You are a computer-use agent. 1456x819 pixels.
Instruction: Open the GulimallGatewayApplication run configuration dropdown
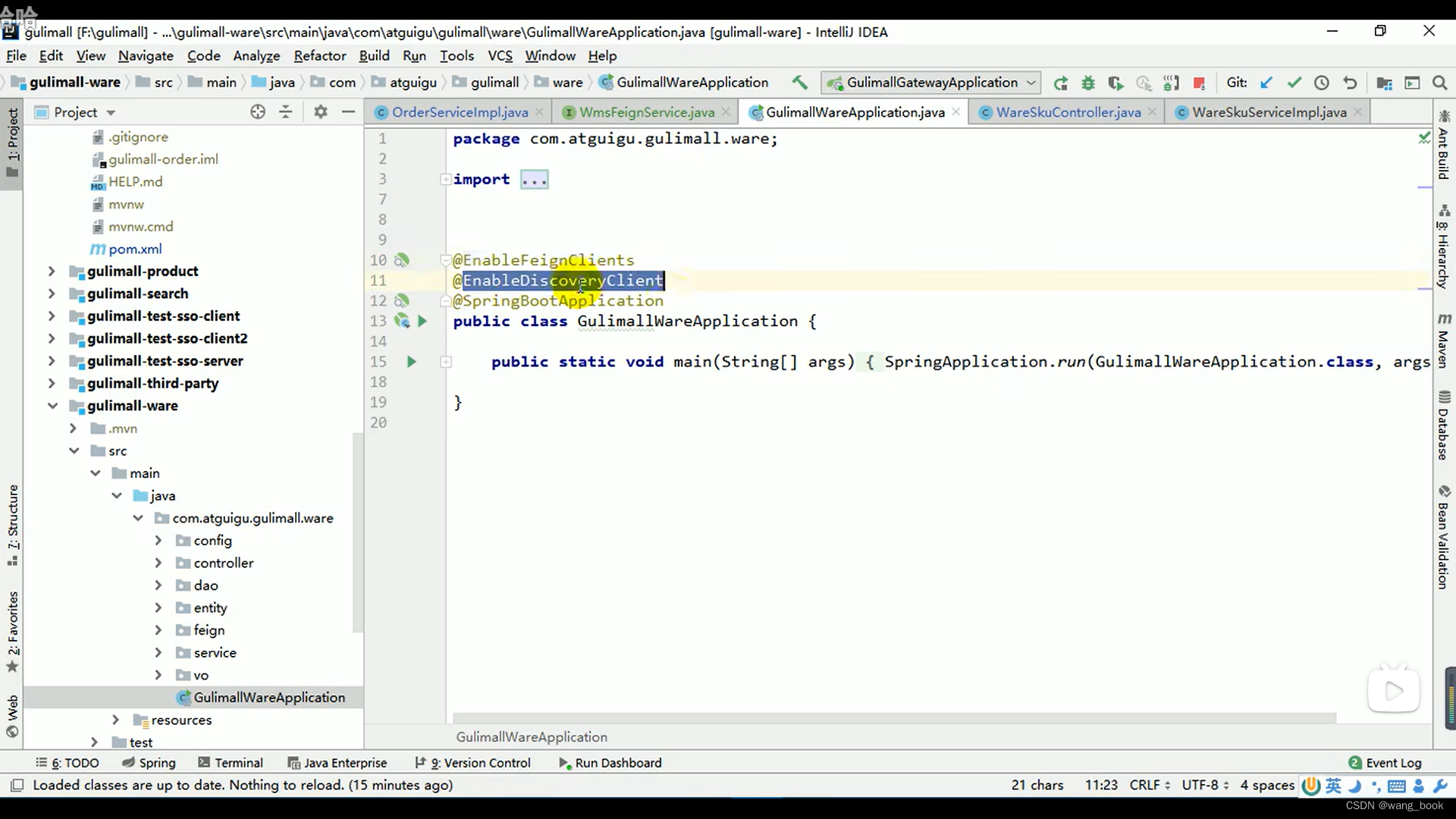pyautogui.click(x=932, y=83)
